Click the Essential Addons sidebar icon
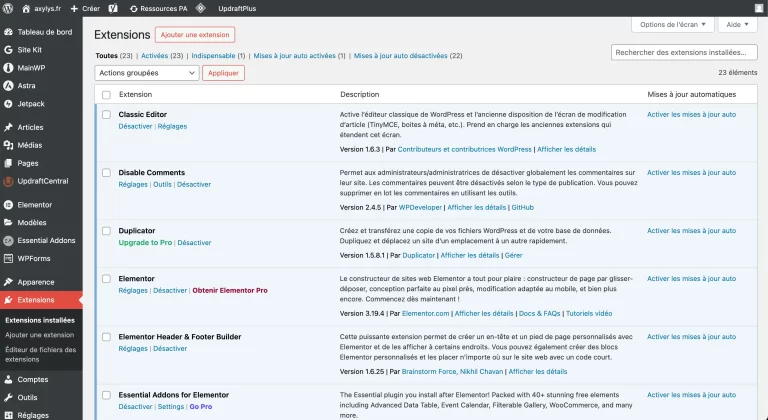The height and width of the screenshot is (420, 768). click(8, 241)
